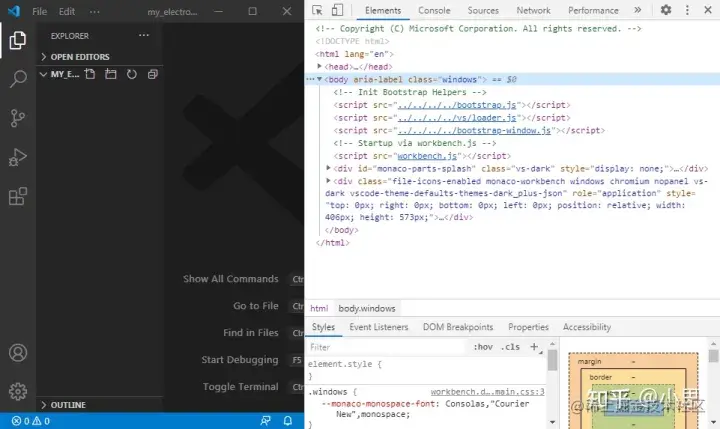The width and height of the screenshot is (720, 429).
Task: Toggle DevTools device toolbar
Action: [337, 10]
